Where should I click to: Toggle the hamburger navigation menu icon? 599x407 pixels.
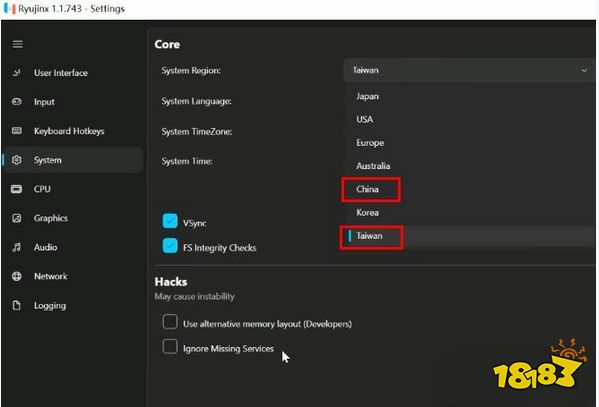[18, 44]
